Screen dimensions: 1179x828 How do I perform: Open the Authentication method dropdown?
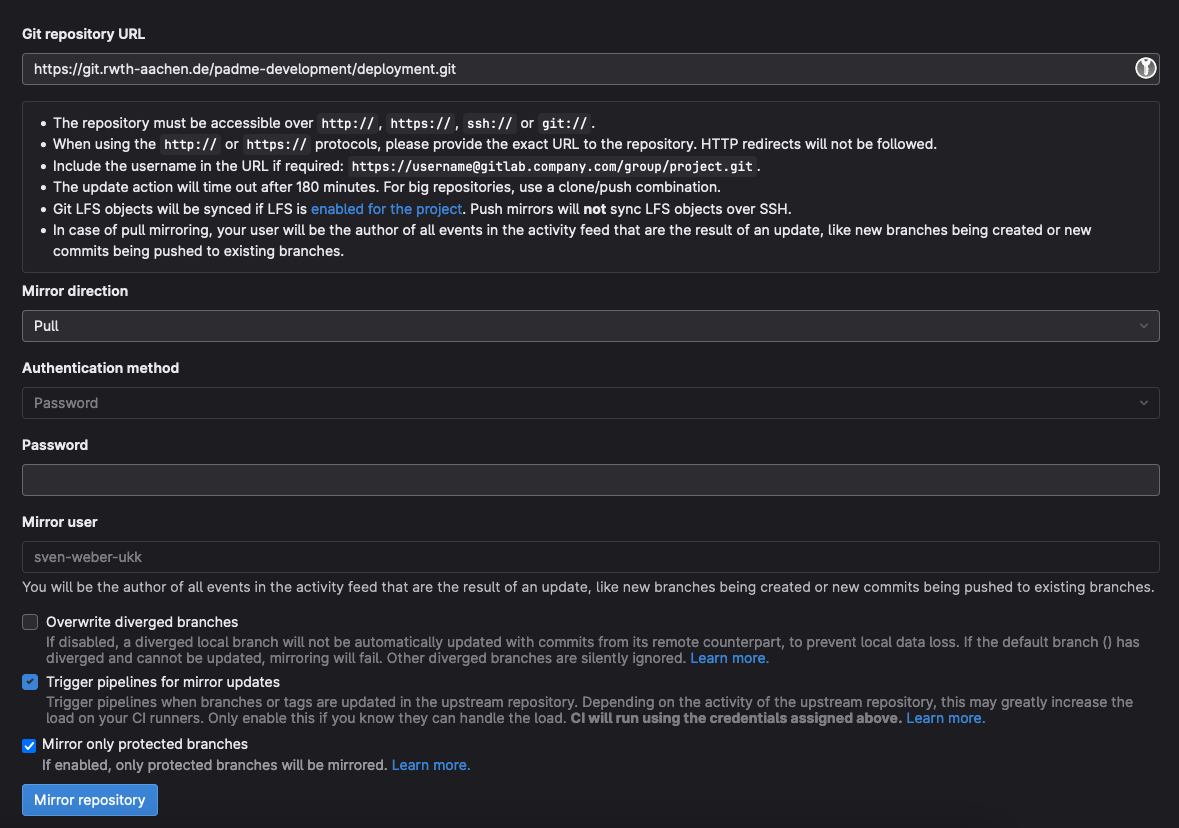coord(590,403)
